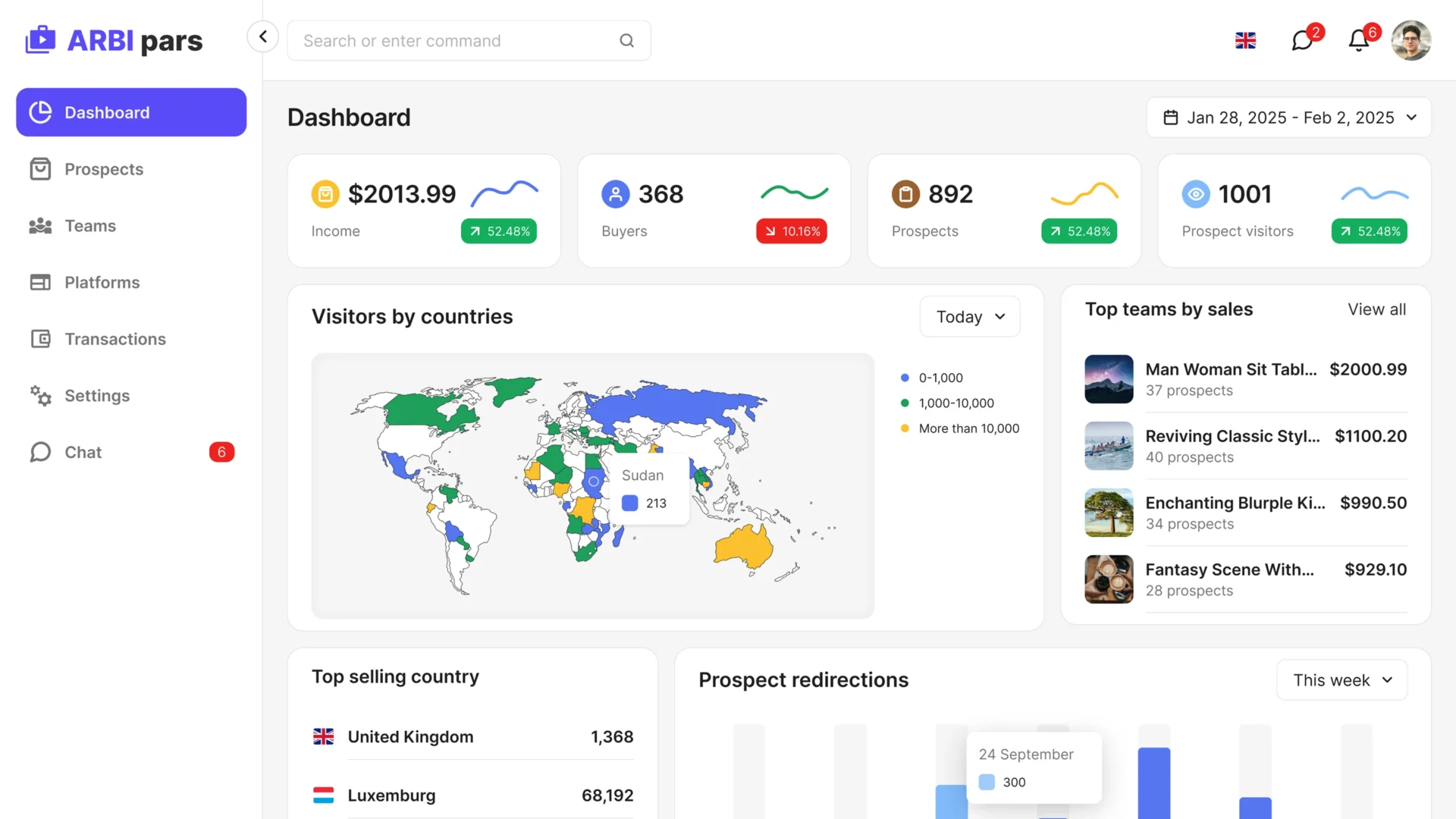Open Chat menu item
The image size is (1456, 819).
[131, 452]
